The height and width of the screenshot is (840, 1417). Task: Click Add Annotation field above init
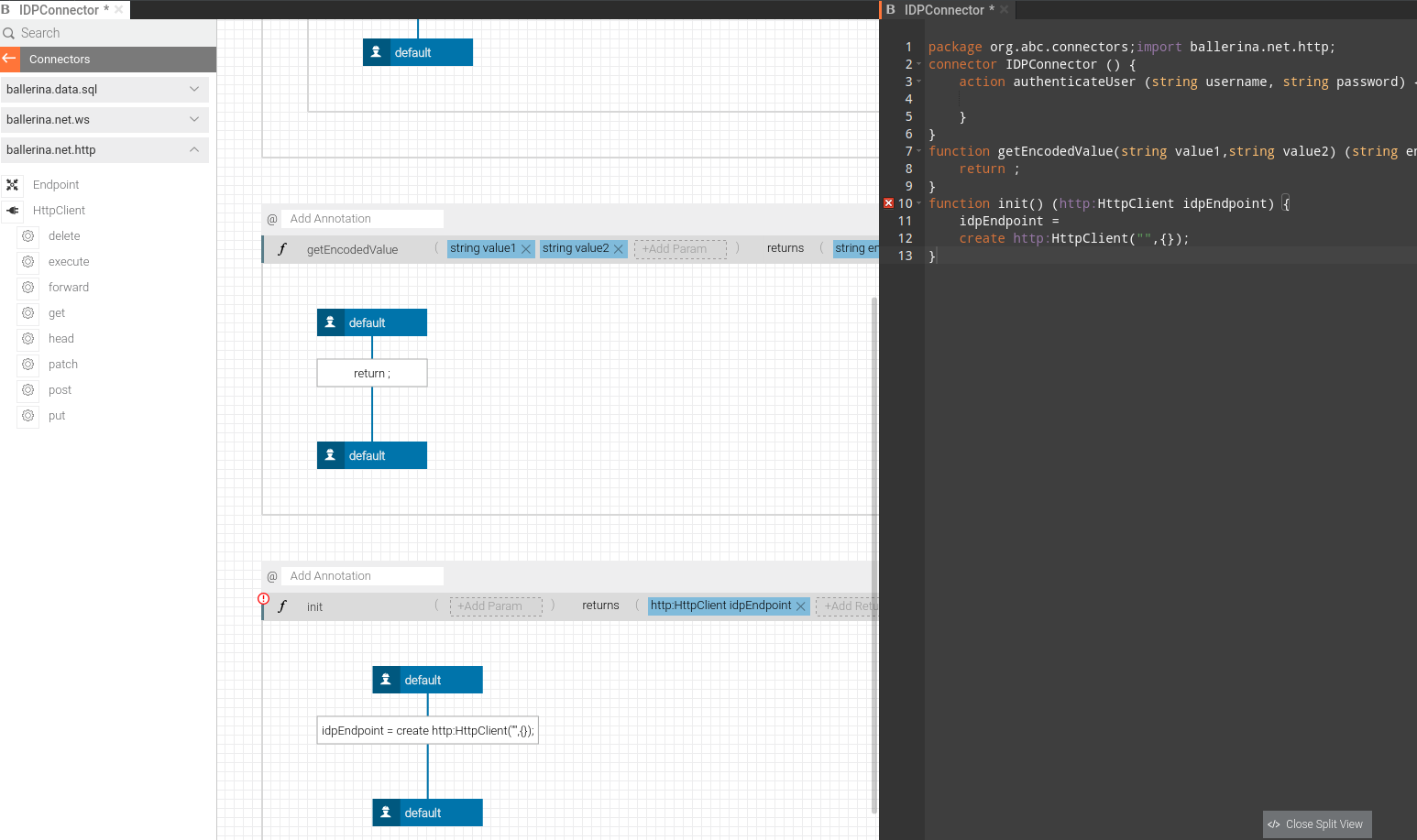pyautogui.click(x=362, y=576)
